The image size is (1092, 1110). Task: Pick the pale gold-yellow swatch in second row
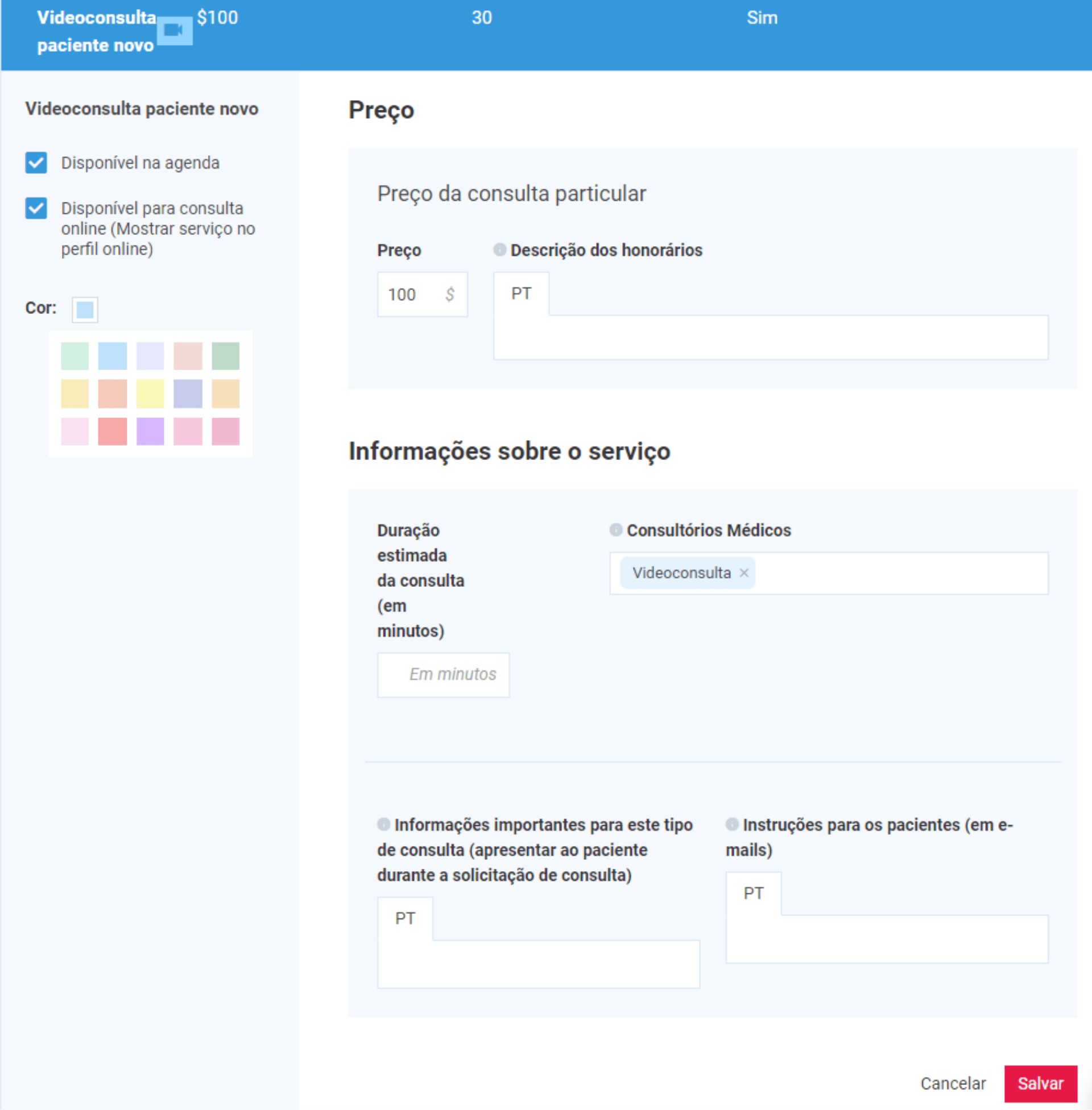(75, 394)
